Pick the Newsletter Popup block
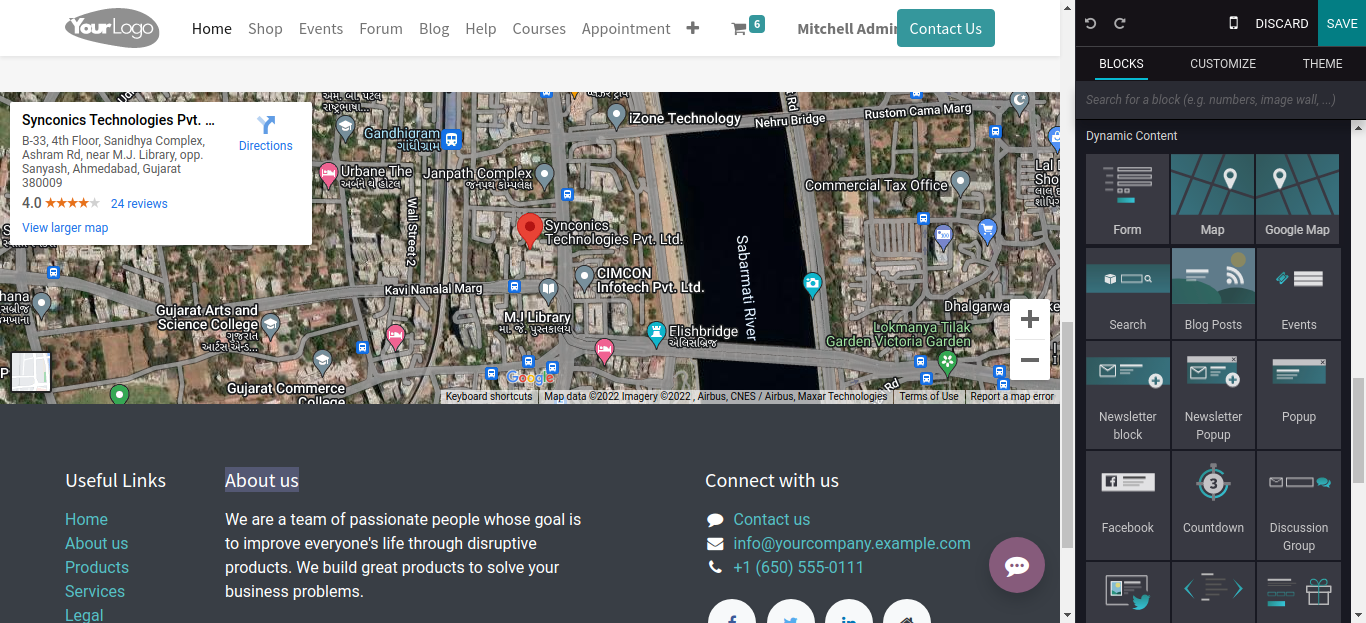 1212,395
